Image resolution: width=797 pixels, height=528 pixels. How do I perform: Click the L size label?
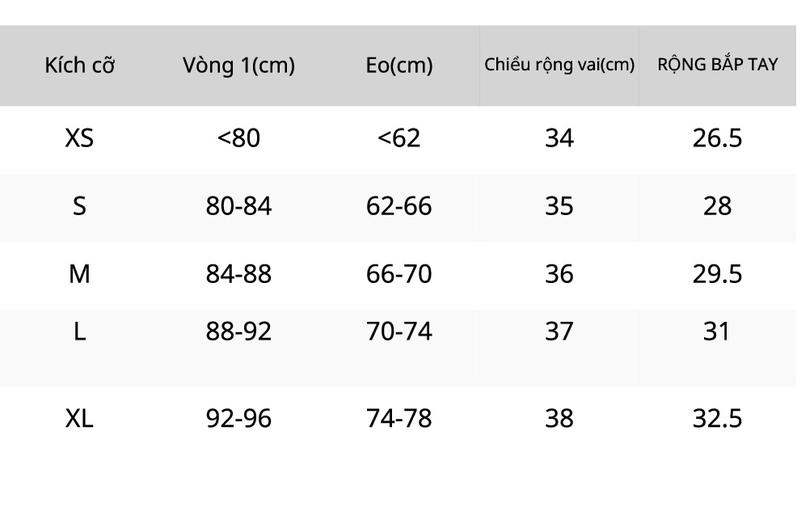coord(79,331)
